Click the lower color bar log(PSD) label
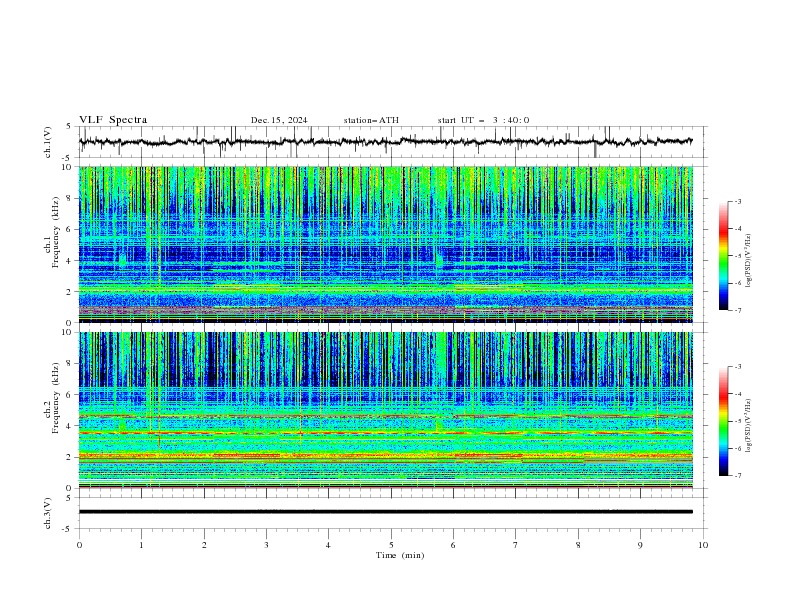The width and height of the screenshot is (792, 612). click(x=749, y=426)
